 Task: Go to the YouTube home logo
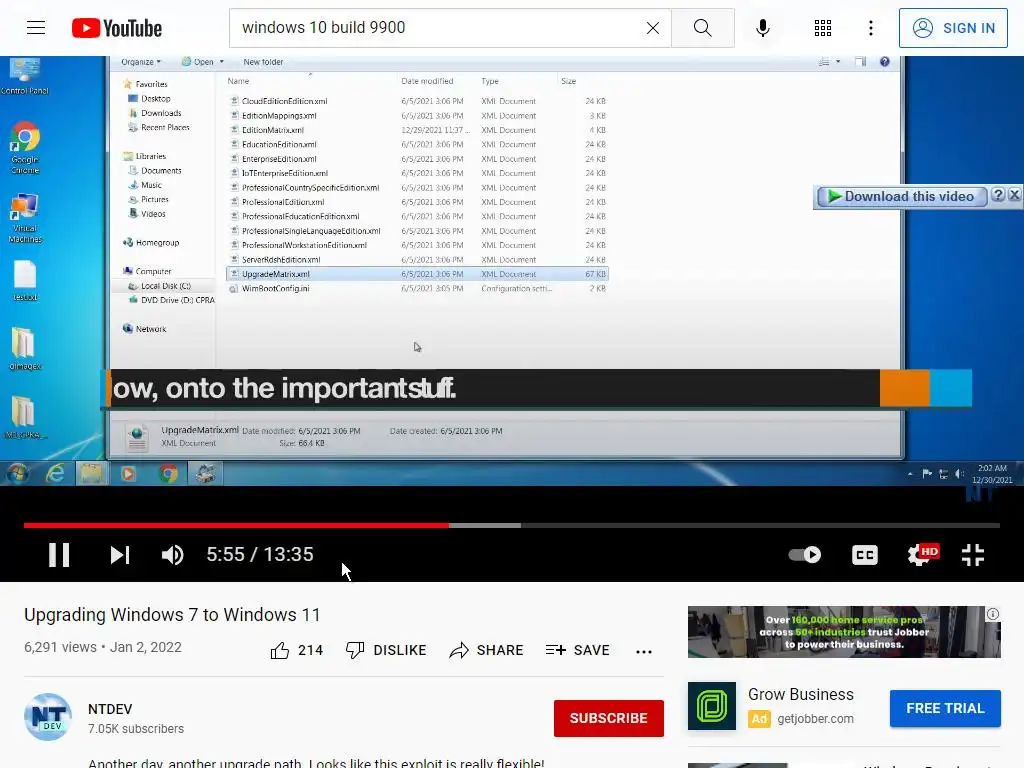[117, 28]
